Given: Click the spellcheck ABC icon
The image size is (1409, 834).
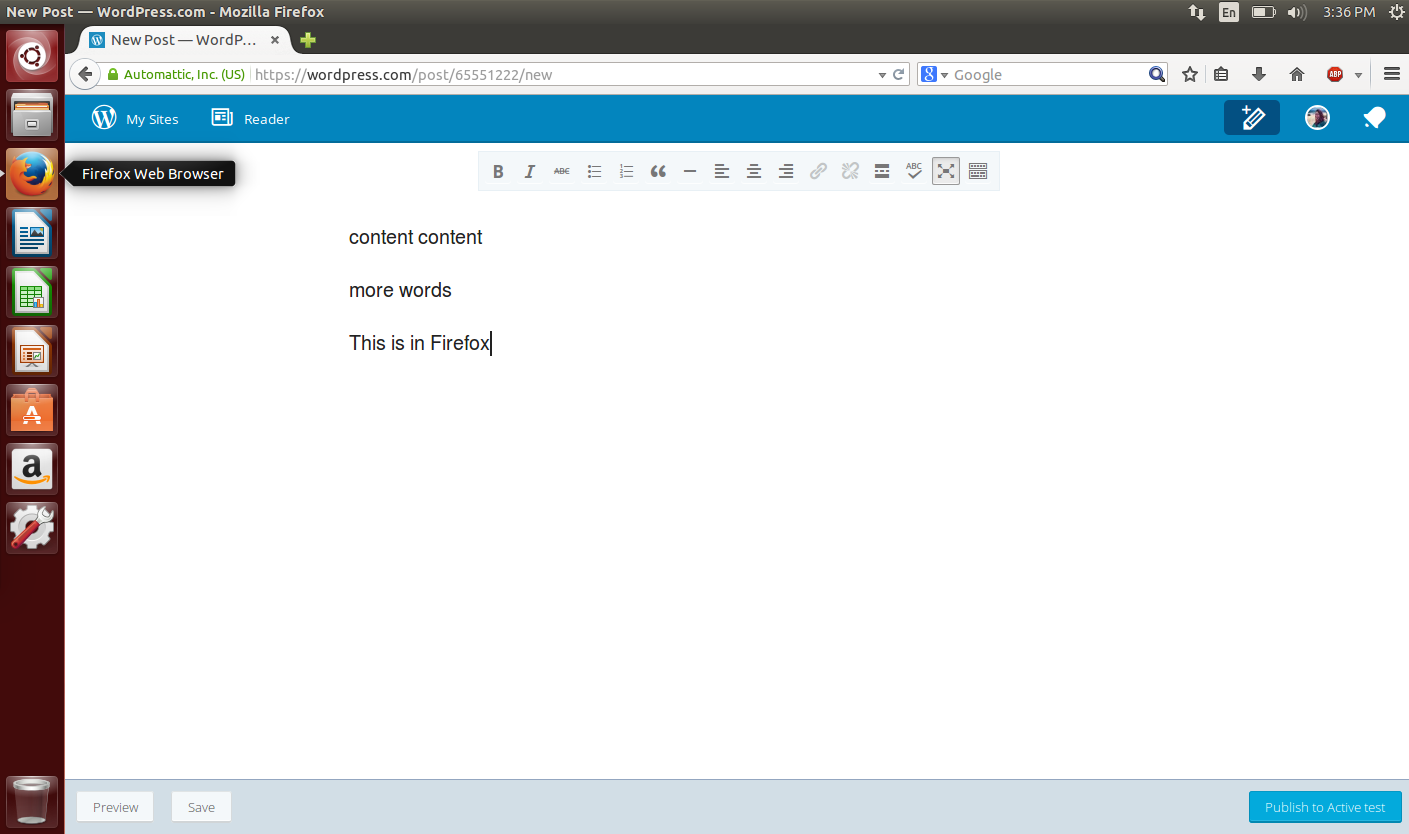Looking at the screenshot, I should tap(914, 172).
